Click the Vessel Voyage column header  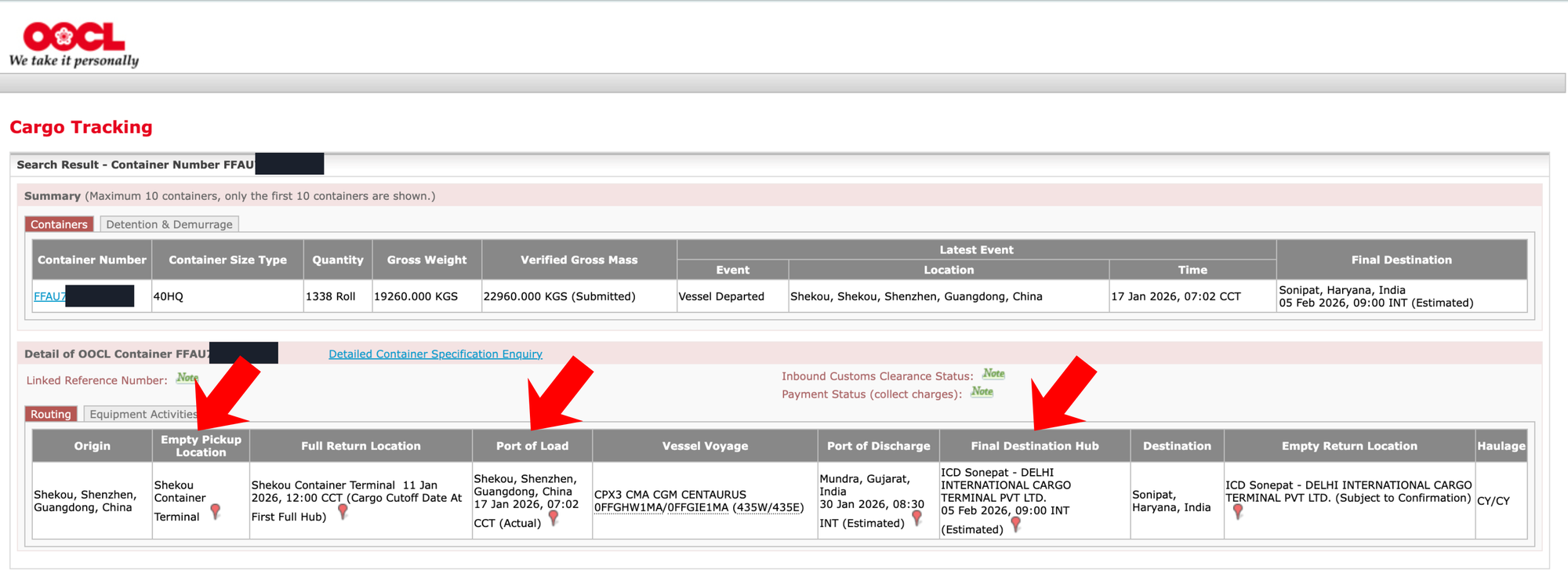coord(705,446)
